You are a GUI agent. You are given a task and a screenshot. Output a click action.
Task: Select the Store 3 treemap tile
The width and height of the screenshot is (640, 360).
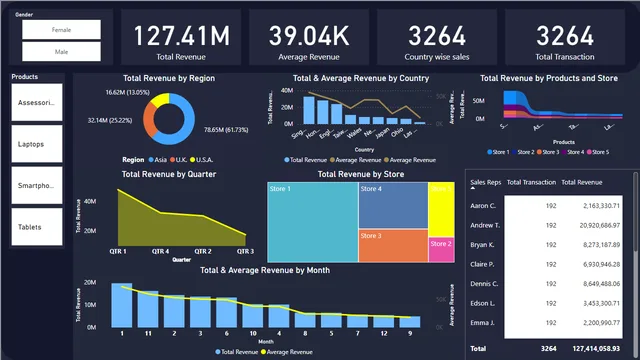click(393, 246)
